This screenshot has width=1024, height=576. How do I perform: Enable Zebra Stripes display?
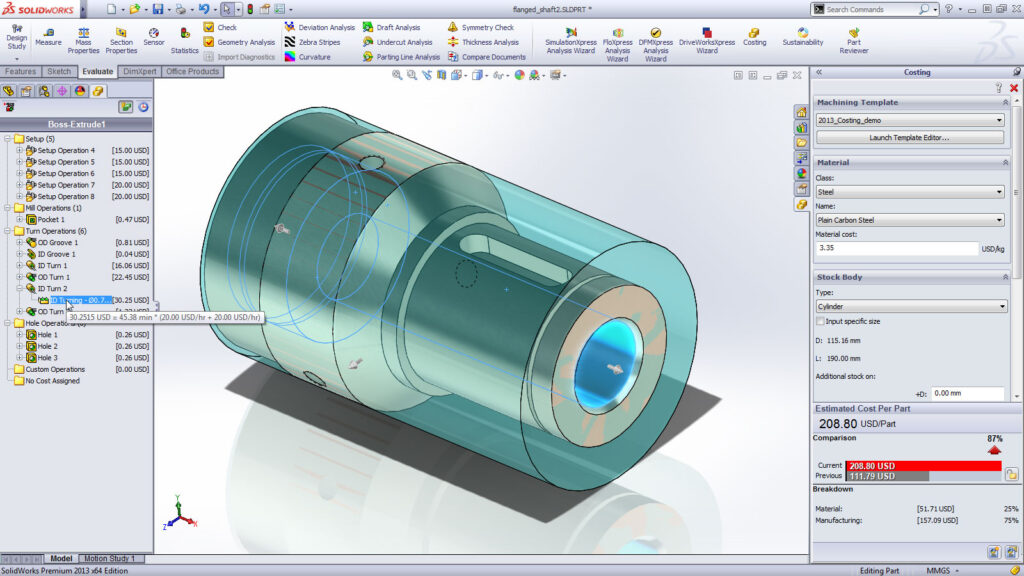pos(318,42)
